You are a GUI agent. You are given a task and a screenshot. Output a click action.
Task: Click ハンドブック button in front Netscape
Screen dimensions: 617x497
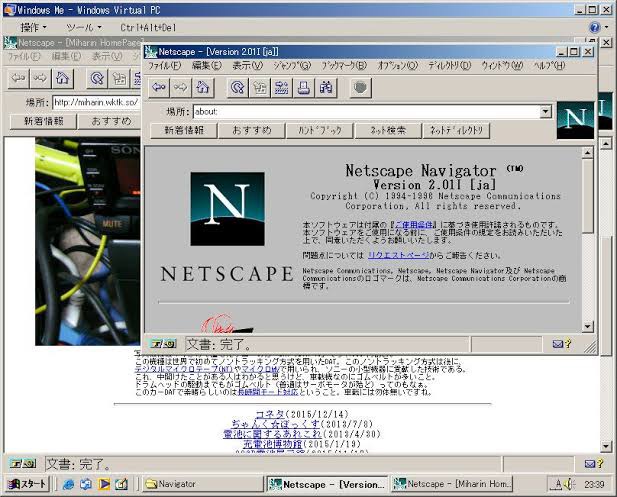pyautogui.click(x=320, y=130)
